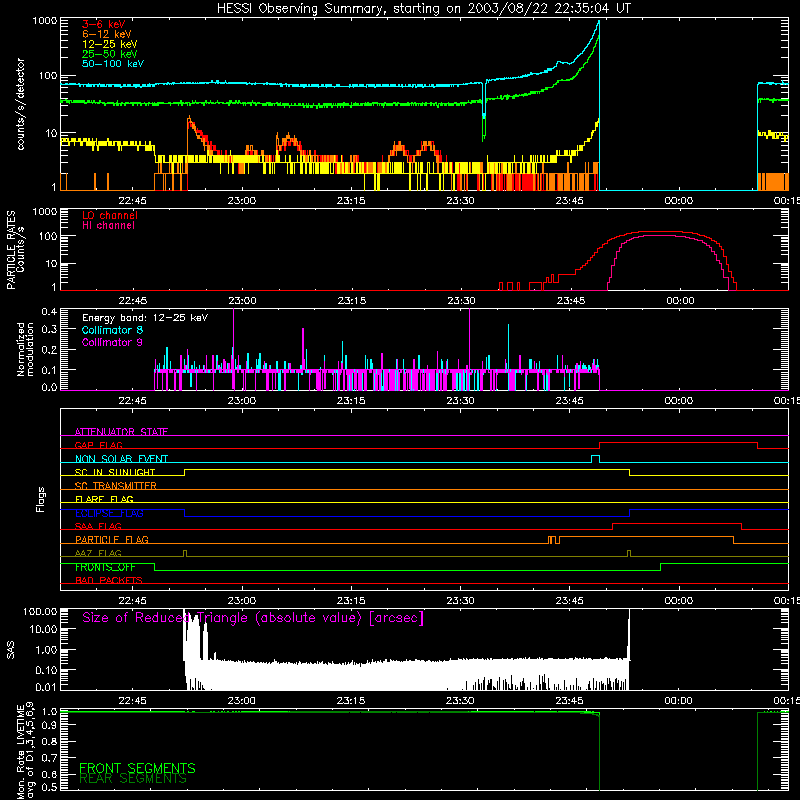Image resolution: width=800 pixels, height=800 pixels.
Task: Click the 23:45 tick label under SAS plot
Action: 569,701
